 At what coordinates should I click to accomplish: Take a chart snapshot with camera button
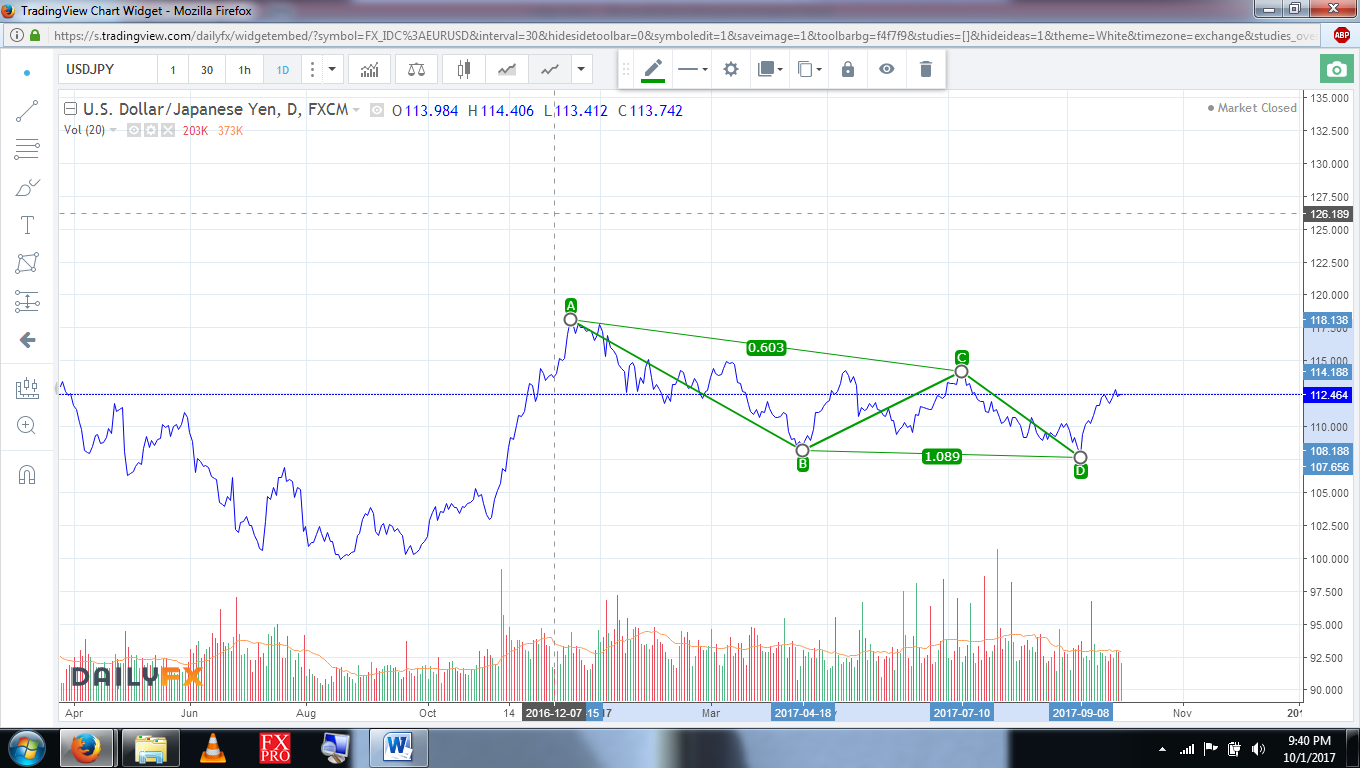pyautogui.click(x=1335, y=70)
